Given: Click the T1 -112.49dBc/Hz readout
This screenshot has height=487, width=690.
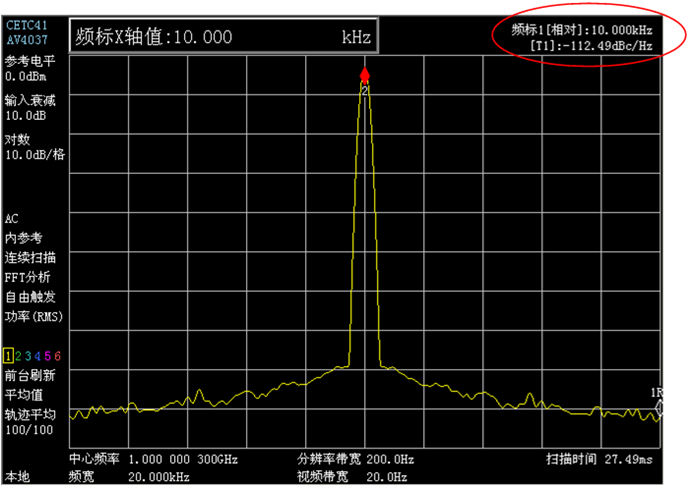Looking at the screenshot, I should coord(594,47).
